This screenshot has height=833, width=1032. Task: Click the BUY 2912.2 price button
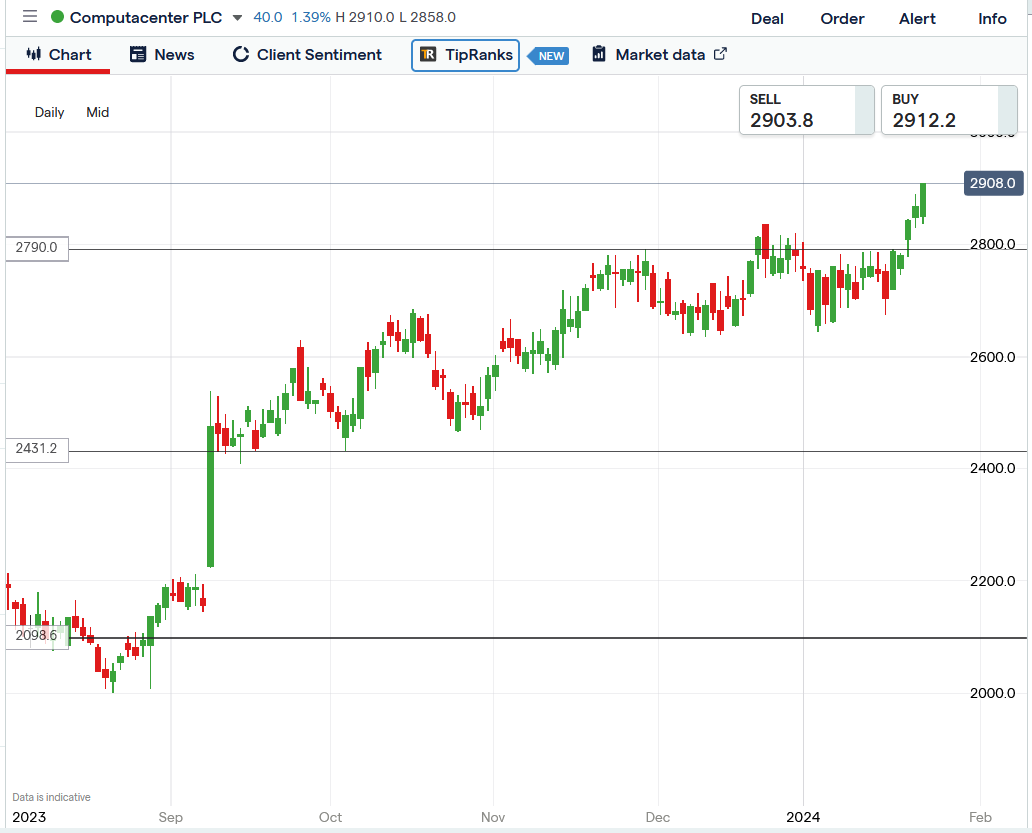click(949, 110)
